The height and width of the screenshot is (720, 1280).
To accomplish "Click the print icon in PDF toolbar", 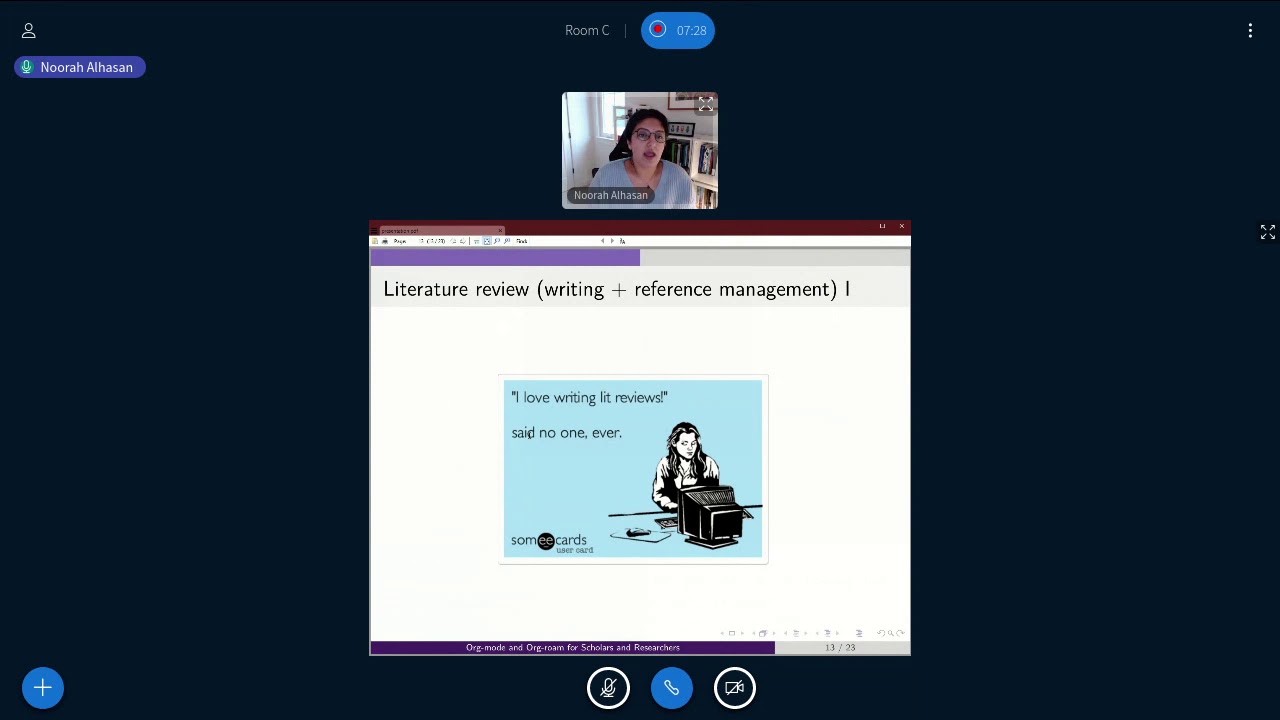I will [x=385, y=241].
